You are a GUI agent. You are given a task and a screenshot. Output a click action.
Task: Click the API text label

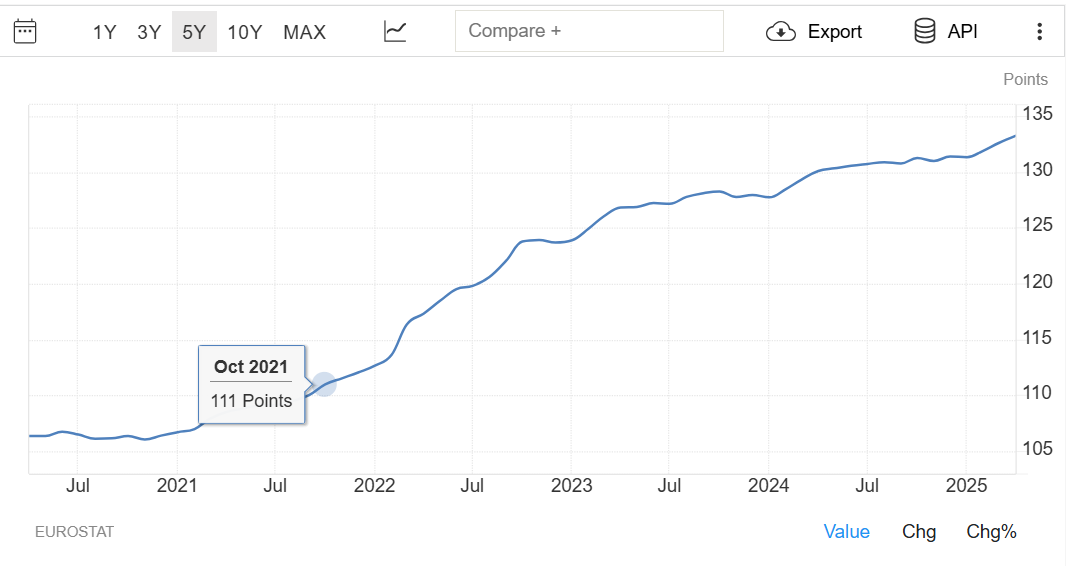click(962, 32)
